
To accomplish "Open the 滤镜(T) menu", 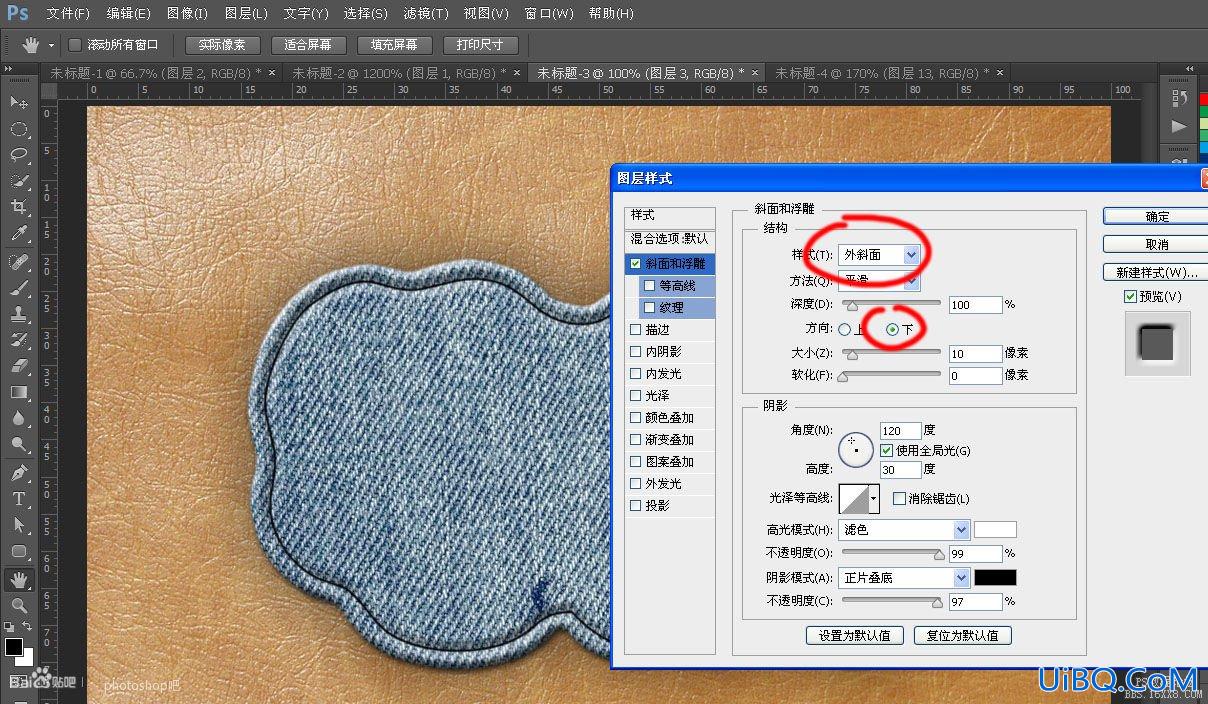I will click(x=425, y=14).
